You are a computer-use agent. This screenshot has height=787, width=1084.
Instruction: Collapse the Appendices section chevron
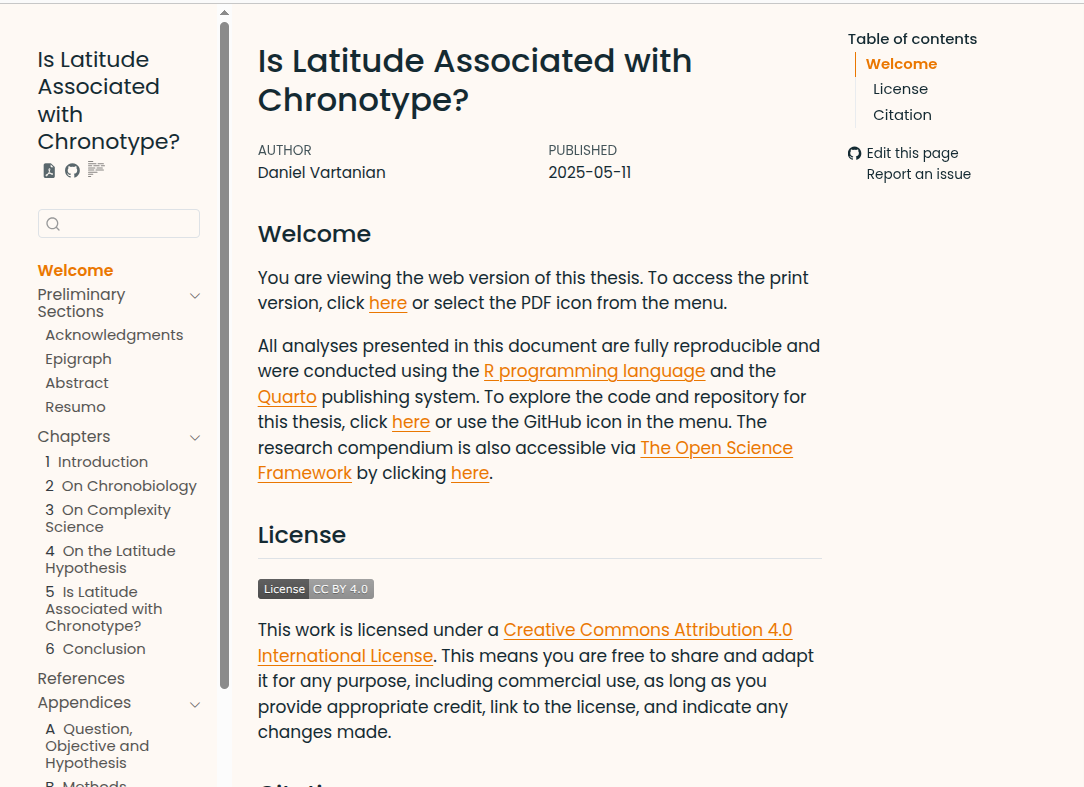coord(195,704)
